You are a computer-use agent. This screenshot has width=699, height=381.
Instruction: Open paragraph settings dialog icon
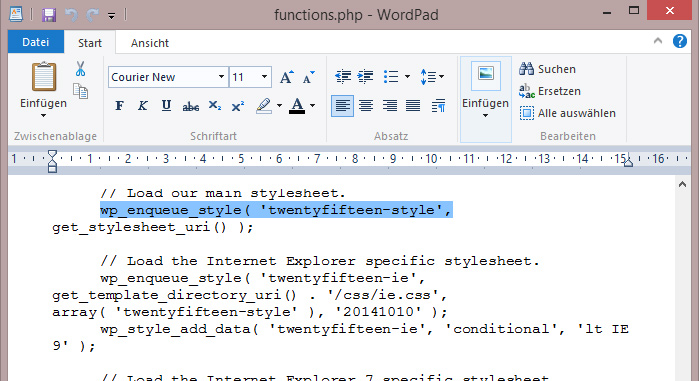439,106
